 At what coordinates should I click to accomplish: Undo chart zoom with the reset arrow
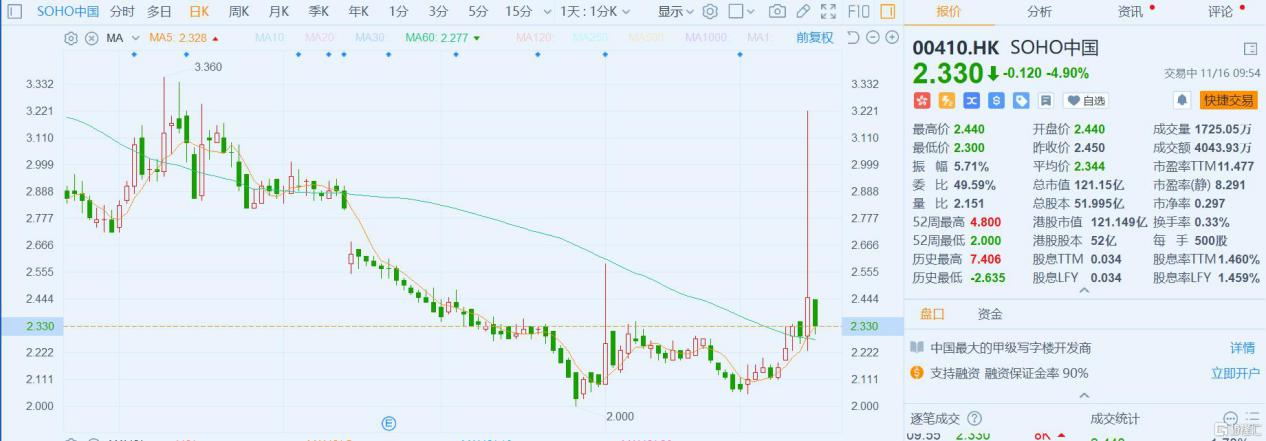(x=852, y=38)
